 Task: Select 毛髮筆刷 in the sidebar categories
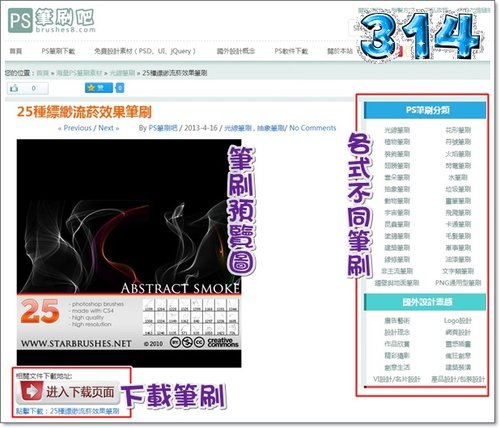coord(458,236)
